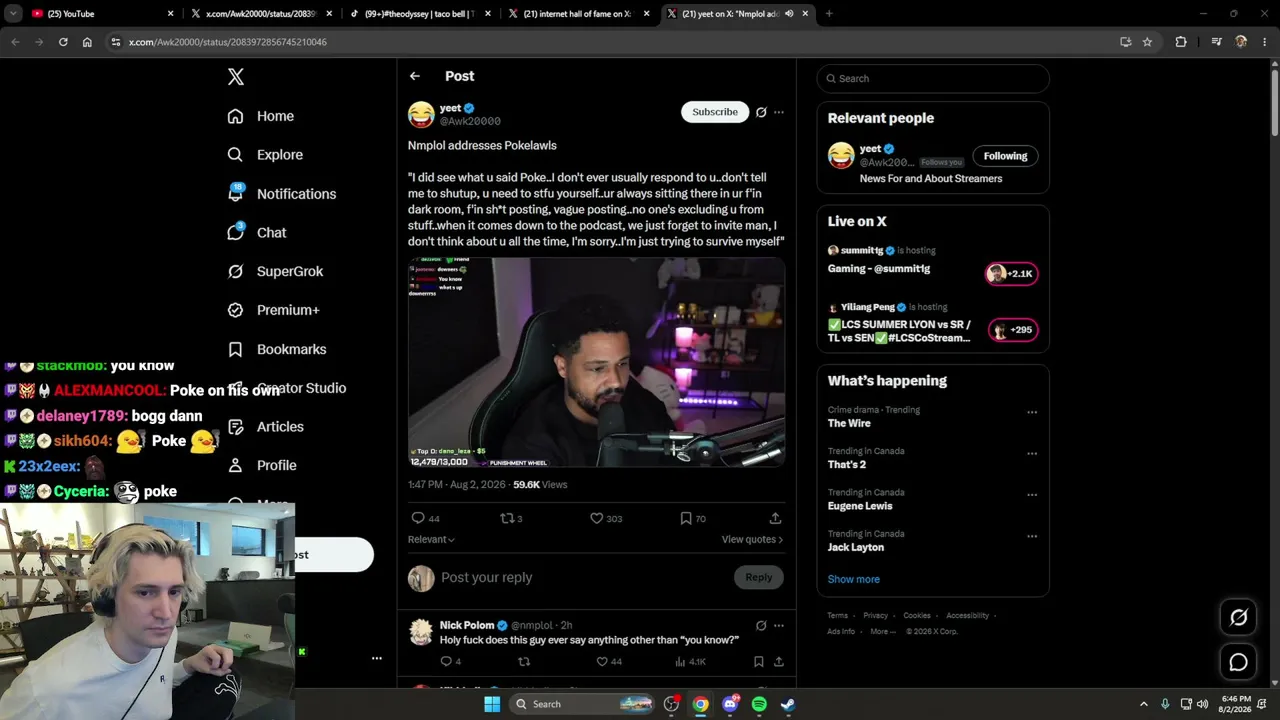Open the floating Grok button
Image resolution: width=1280 pixels, height=720 pixels.
(1238, 617)
